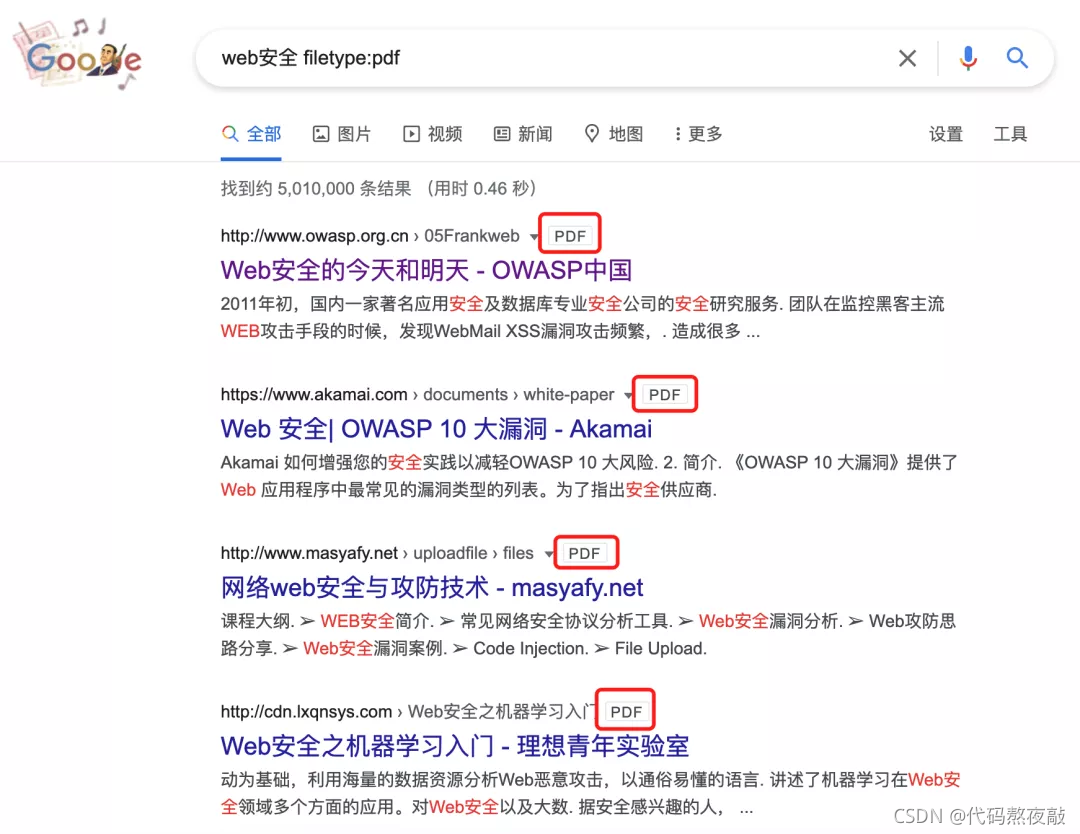Click the 新闻 tab newspaper icon
This screenshot has height=834, width=1080.
pyautogui.click(x=502, y=134)
